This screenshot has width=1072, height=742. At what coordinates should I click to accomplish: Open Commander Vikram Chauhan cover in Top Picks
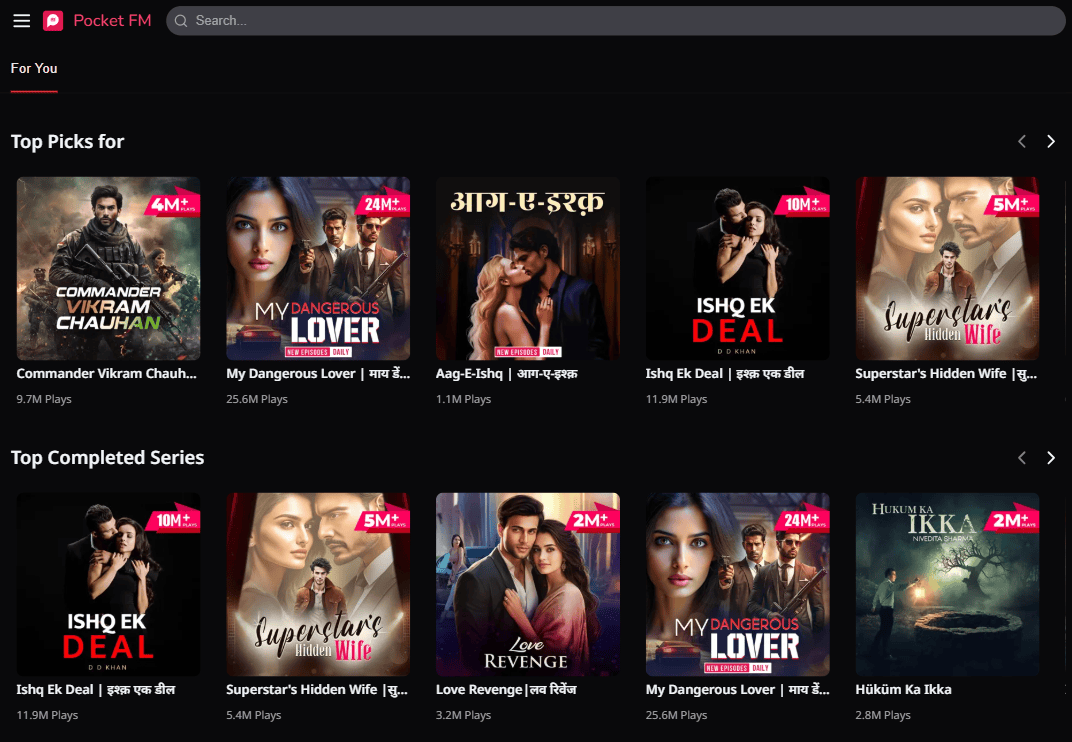click(x=108, y=269)
